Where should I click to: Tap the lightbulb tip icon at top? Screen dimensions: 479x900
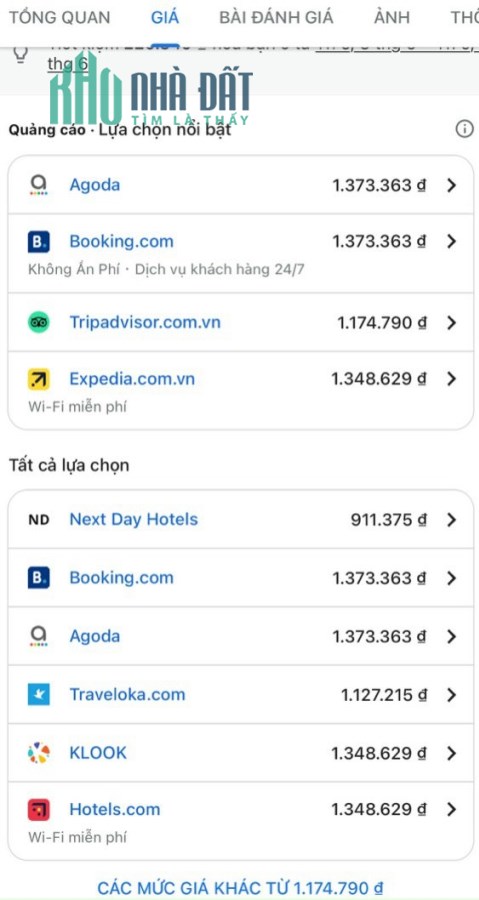20,55
